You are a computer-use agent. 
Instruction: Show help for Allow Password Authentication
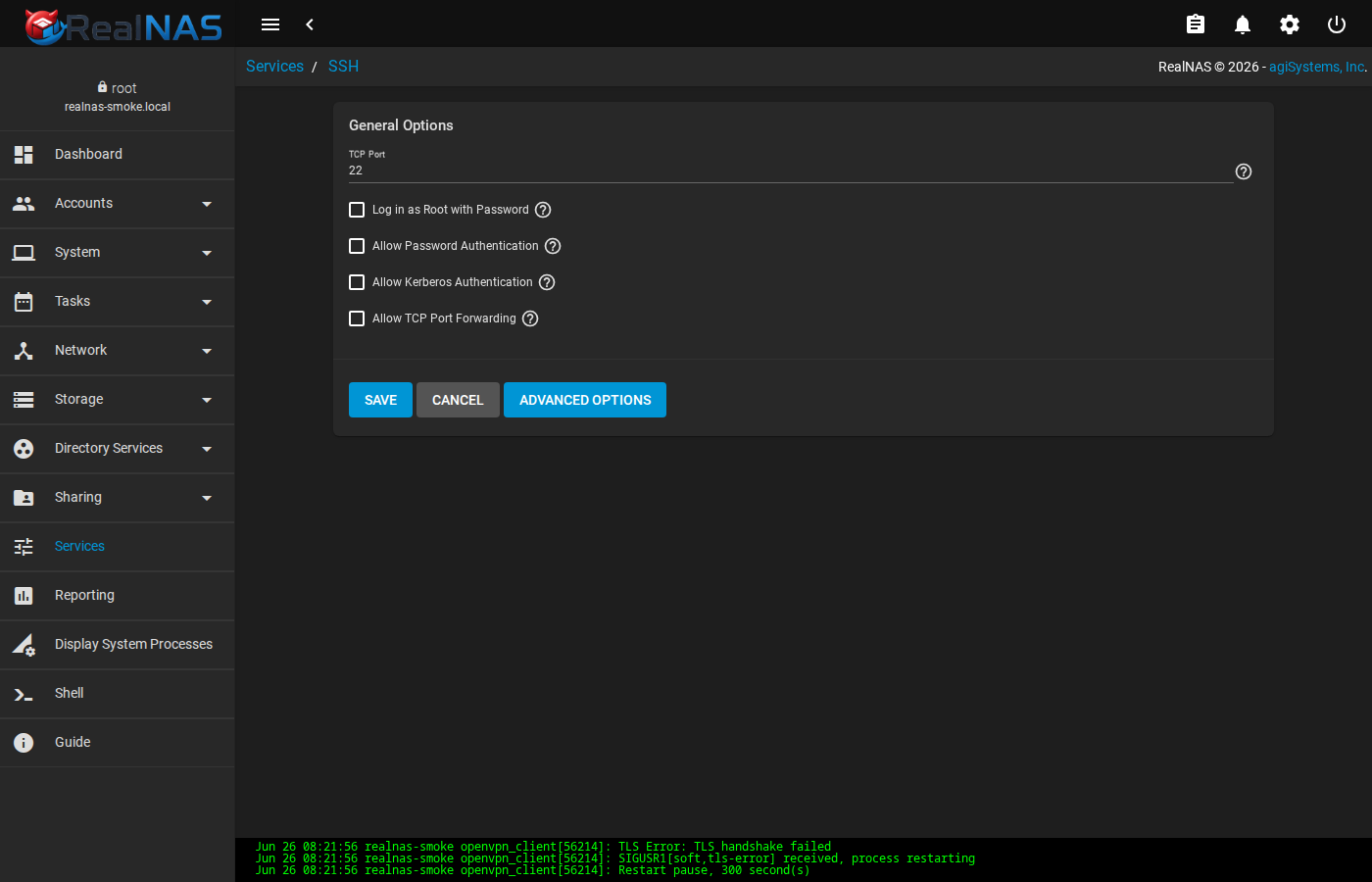tap(553, 246)
